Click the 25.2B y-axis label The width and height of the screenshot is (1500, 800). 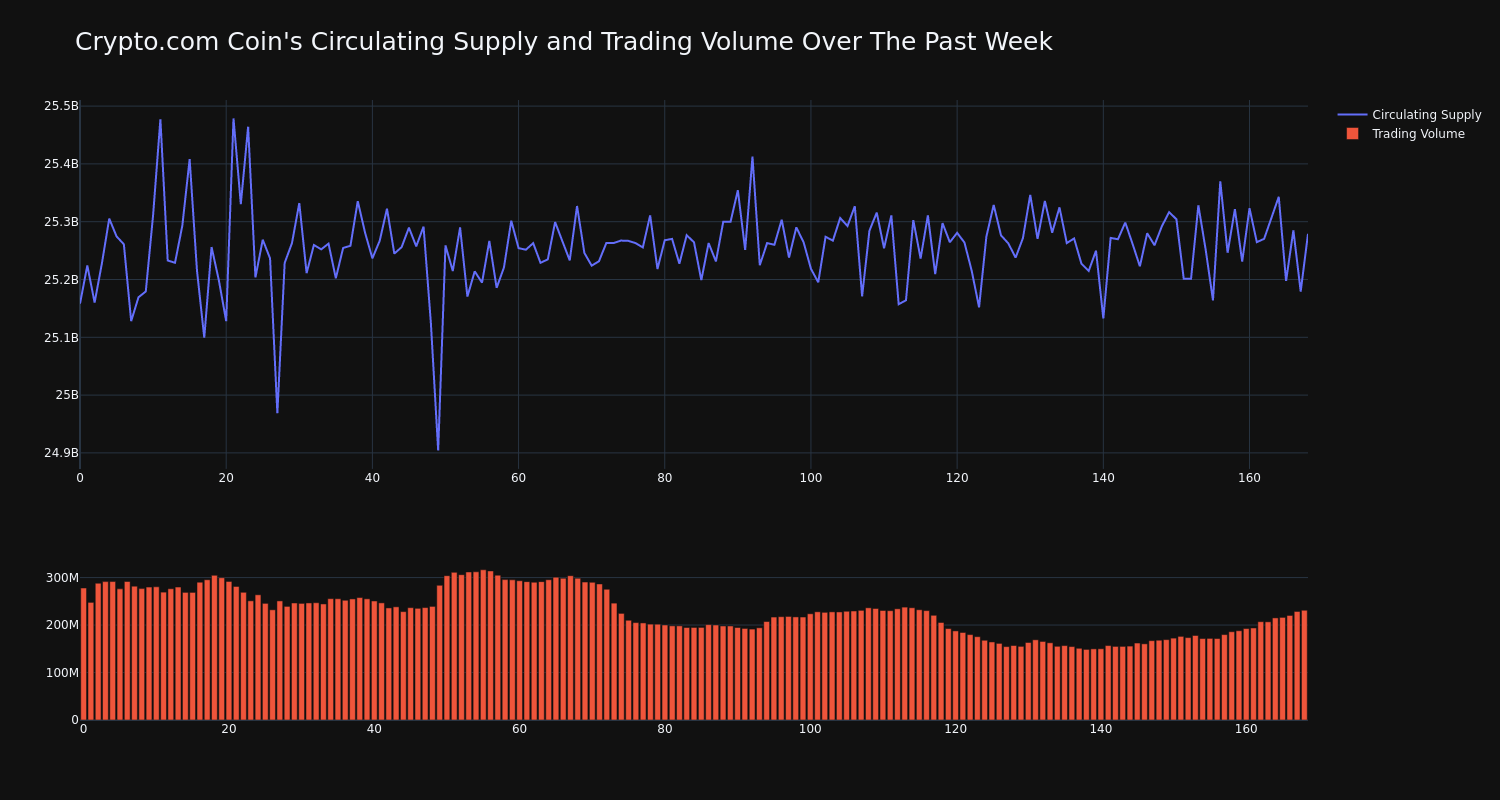(61, 280)
